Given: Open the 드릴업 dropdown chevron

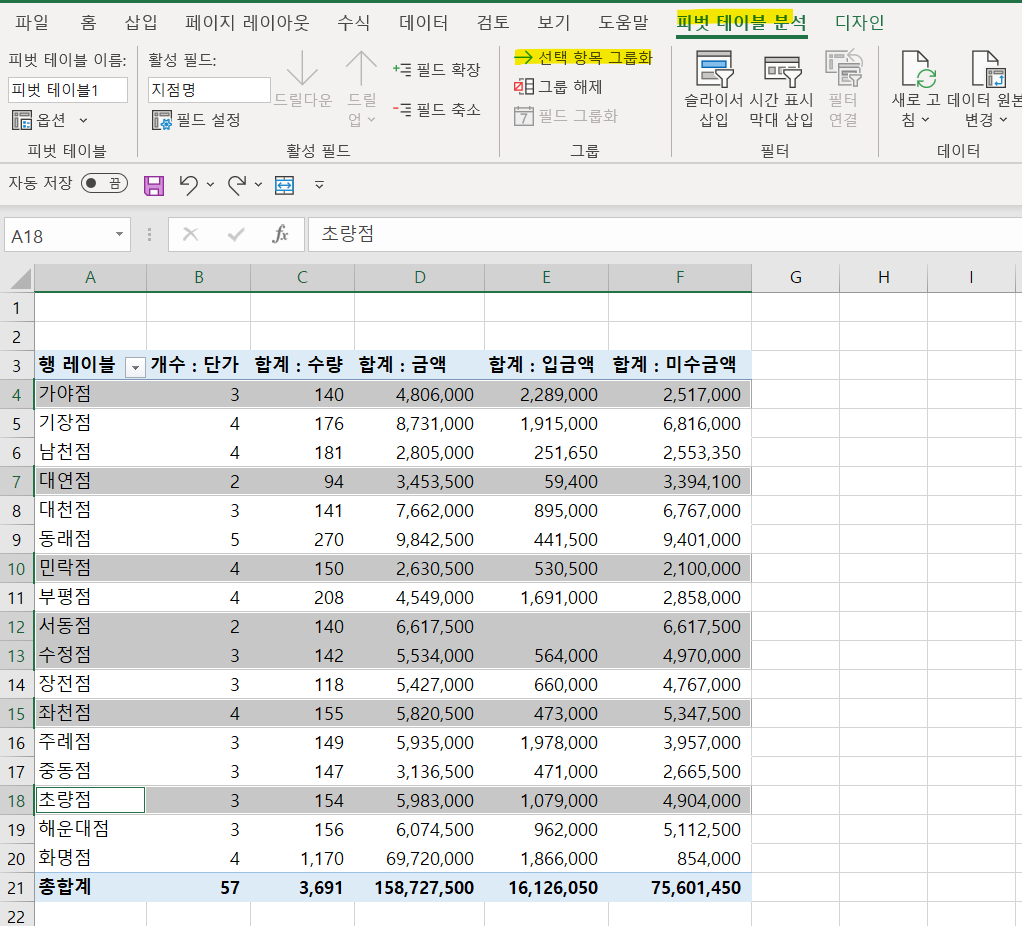Looking at the screenshot, I should coord(372,120).
